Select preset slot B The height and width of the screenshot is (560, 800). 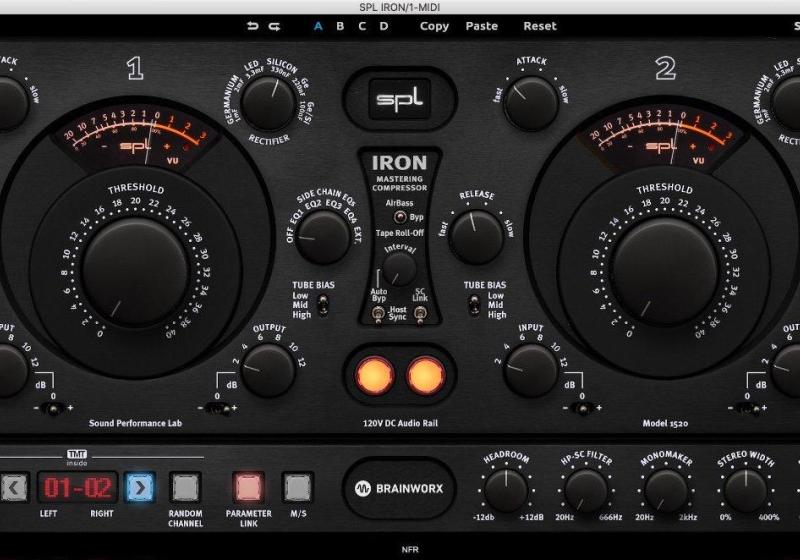[340, 26]
